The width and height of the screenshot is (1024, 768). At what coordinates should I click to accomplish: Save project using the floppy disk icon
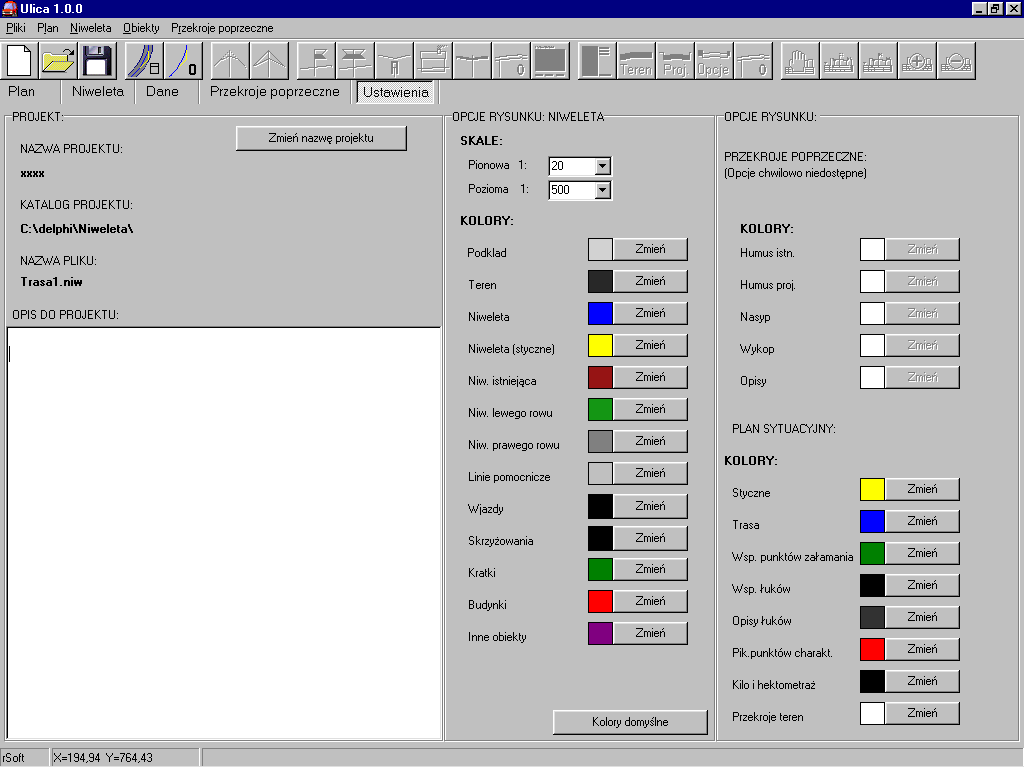[x=97, y=61]
